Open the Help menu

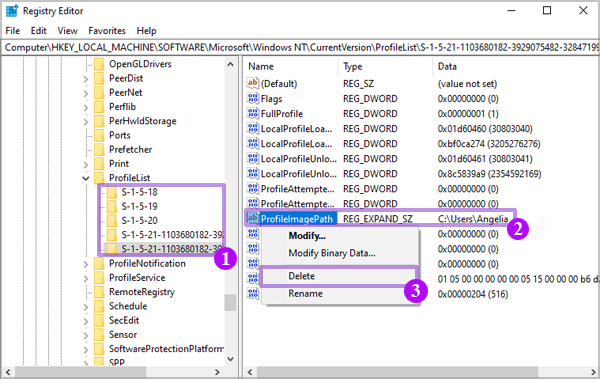[x=147, y=31]
